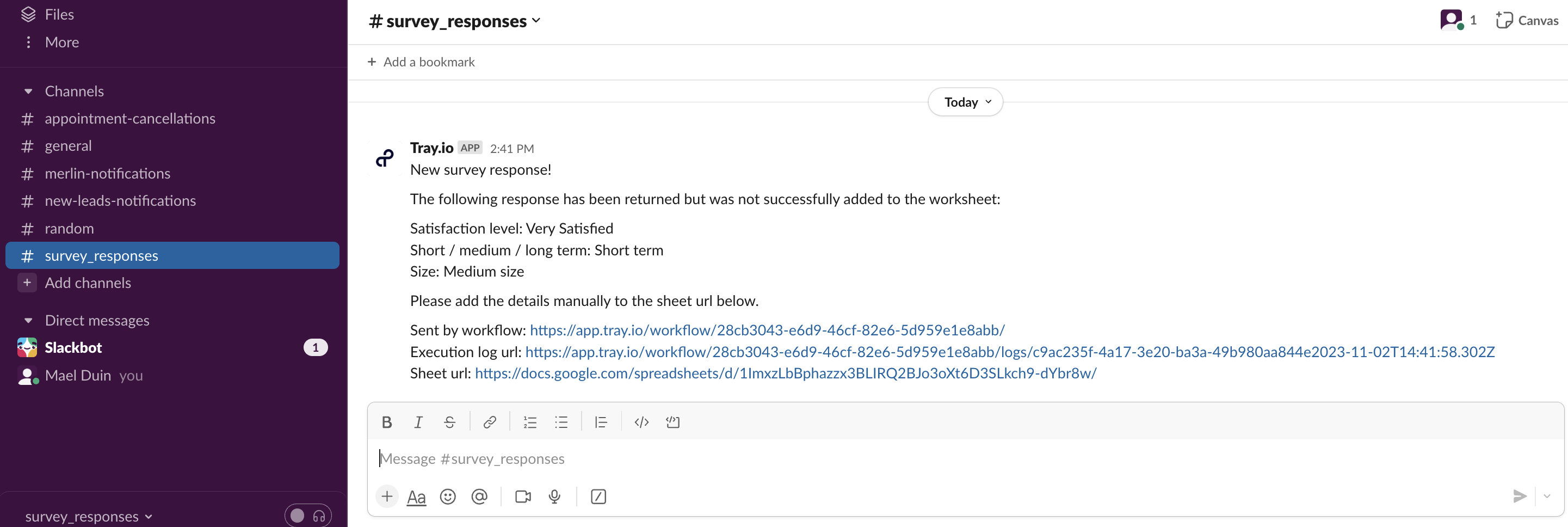The image size is (1568, 527).
Task: Open the slash commands shortcut icon
Action: (x=598, y=497)
